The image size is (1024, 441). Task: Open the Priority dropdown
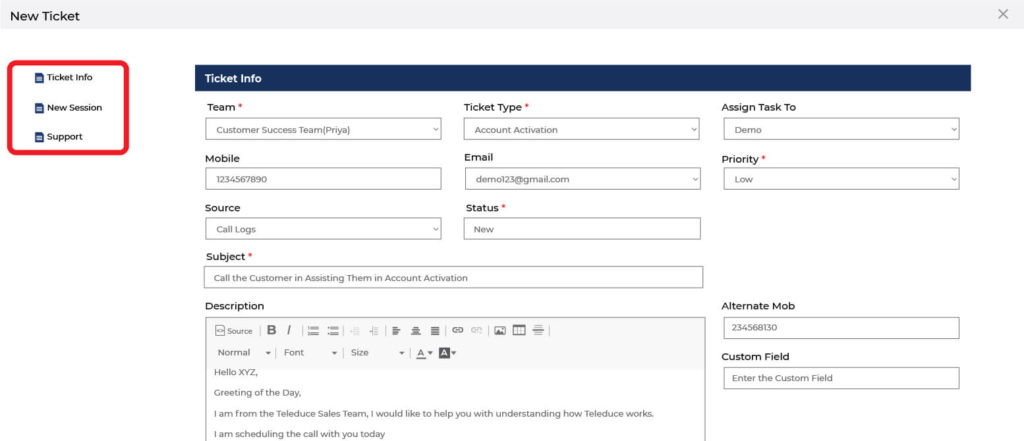pyautogui.click(x=841, y=179)
